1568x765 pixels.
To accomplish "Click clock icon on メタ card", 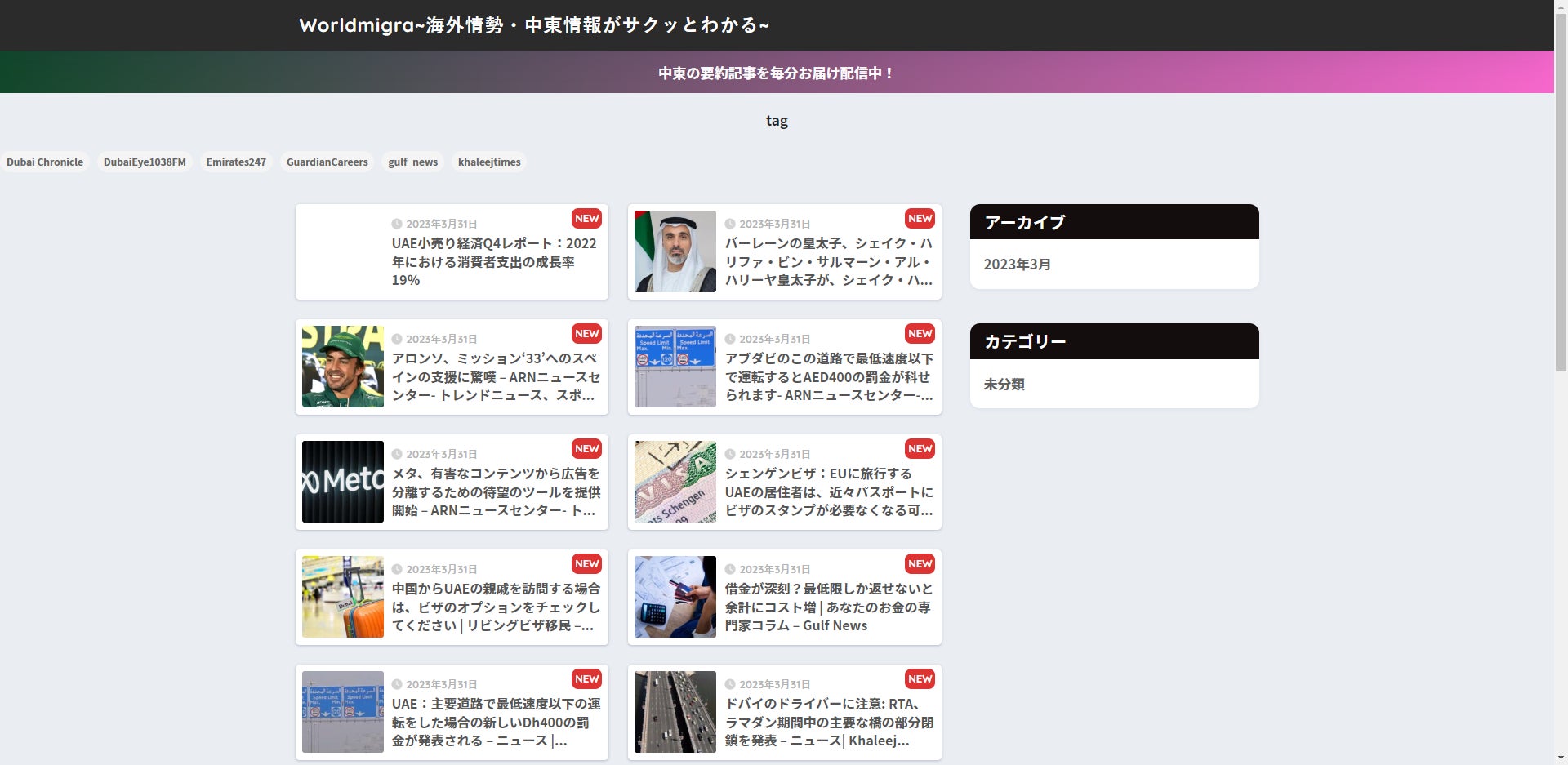I will click(x=397, y=454).
